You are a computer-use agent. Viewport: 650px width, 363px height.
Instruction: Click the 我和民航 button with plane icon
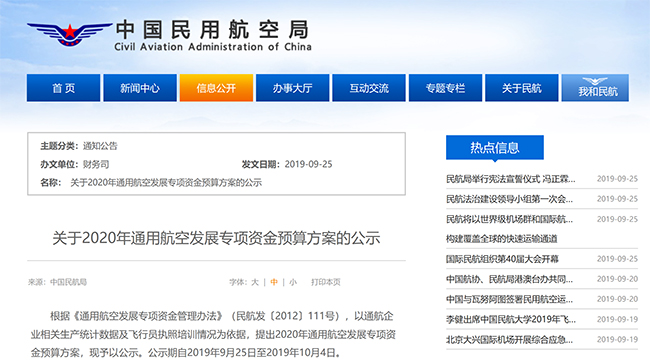coord(595,88)
